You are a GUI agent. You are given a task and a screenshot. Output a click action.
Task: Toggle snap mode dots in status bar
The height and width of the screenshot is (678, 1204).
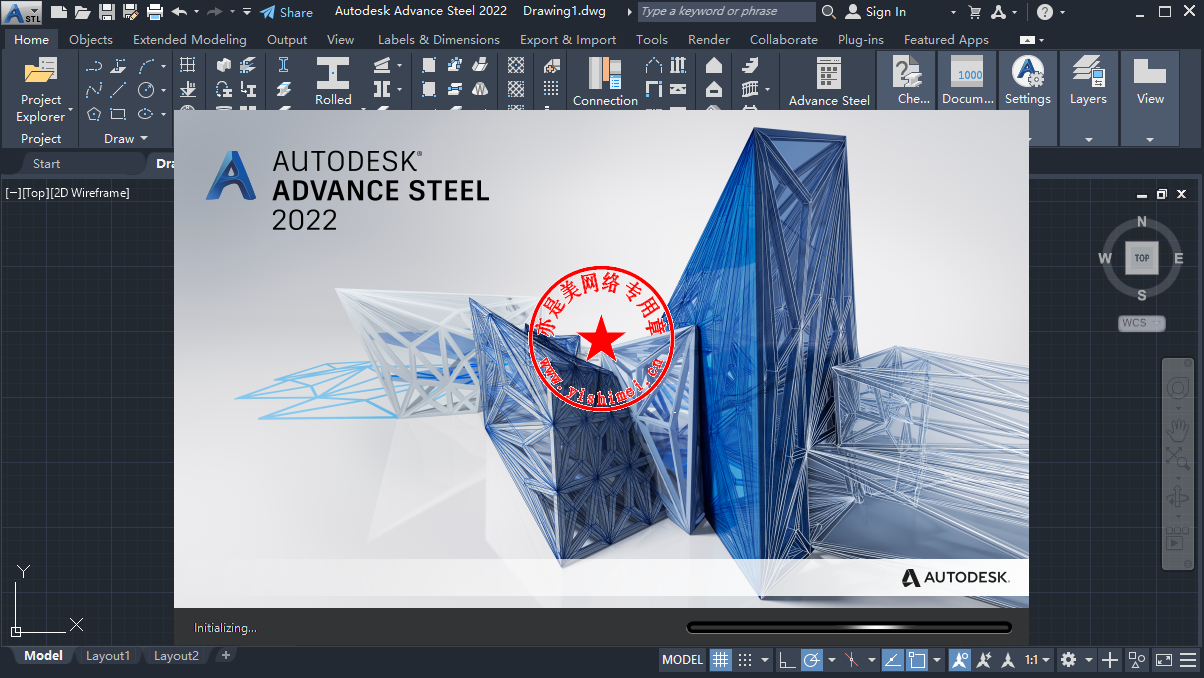coord(745,660)
